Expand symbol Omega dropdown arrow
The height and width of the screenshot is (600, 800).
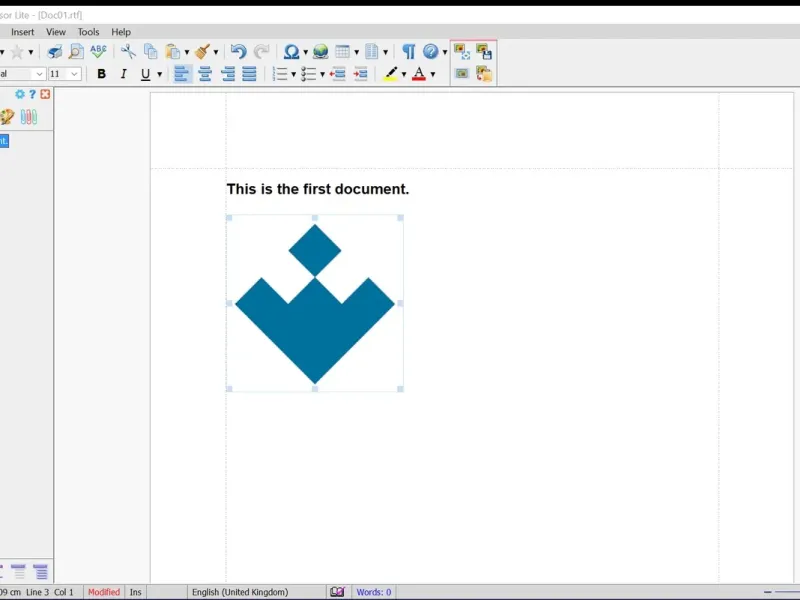pyautogui.click(x=305, y=52)
